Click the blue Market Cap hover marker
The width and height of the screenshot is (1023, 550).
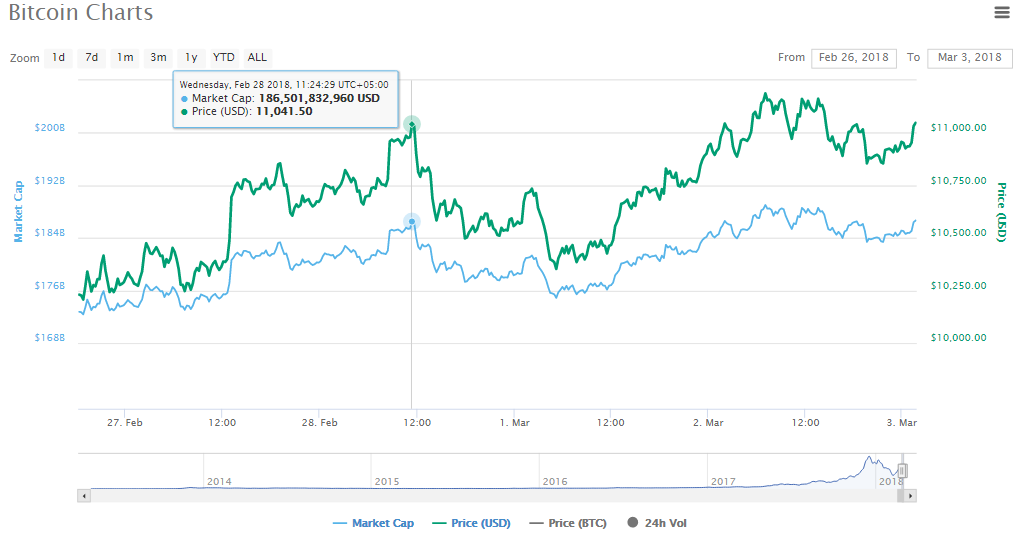[412, 221]
